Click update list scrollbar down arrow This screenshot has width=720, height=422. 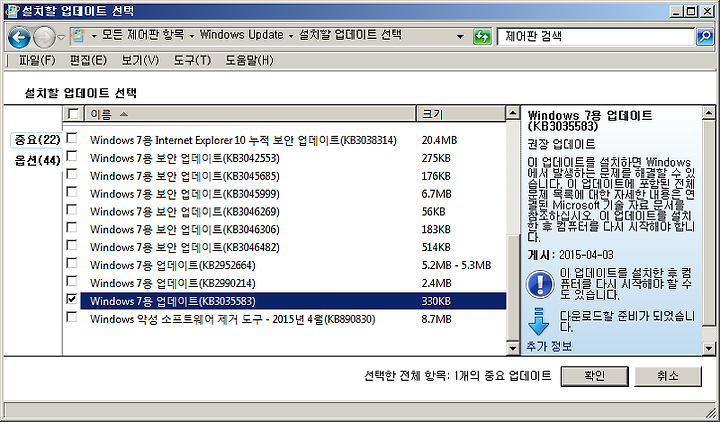point(513,348)
